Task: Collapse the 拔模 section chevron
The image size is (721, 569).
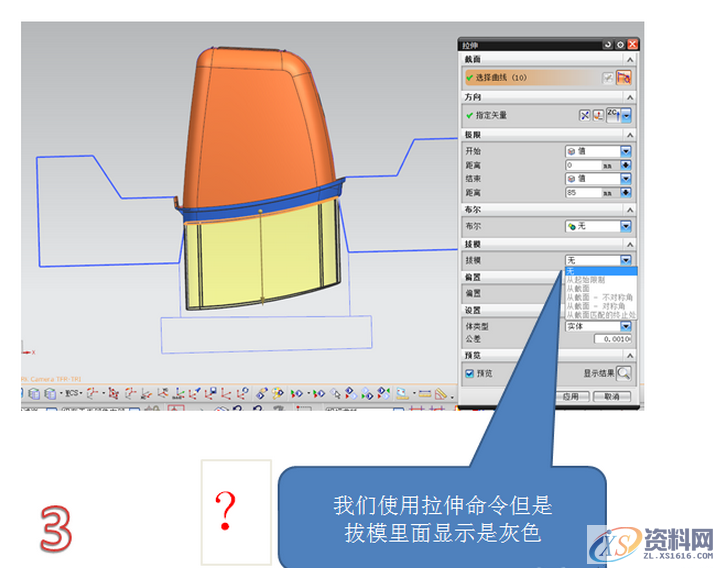Action: (x=630, y=245)
